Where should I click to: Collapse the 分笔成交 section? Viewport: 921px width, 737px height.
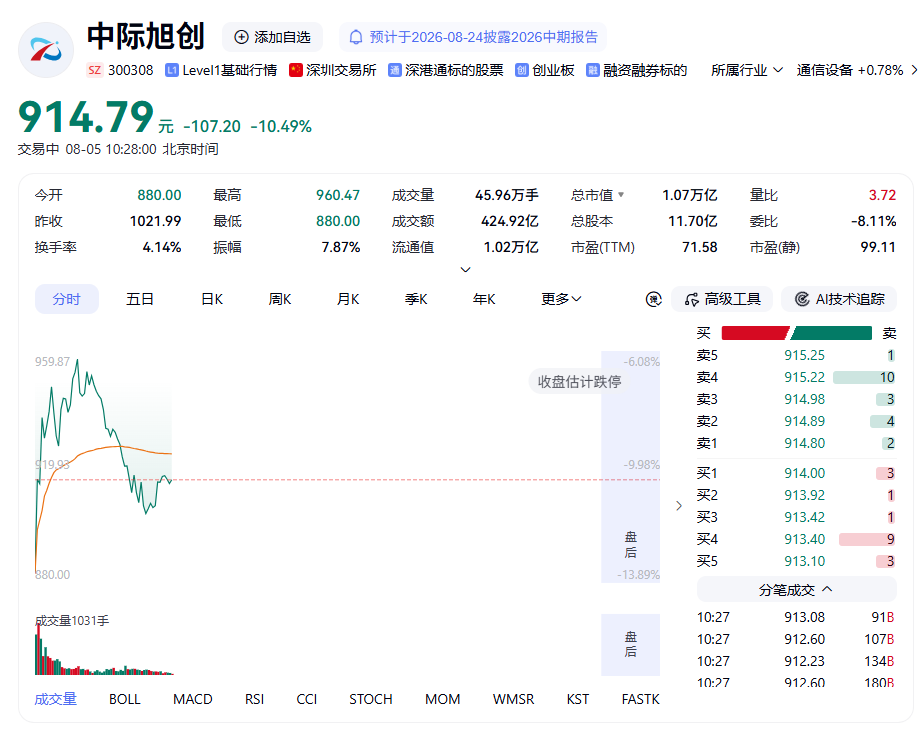(796, 590)
